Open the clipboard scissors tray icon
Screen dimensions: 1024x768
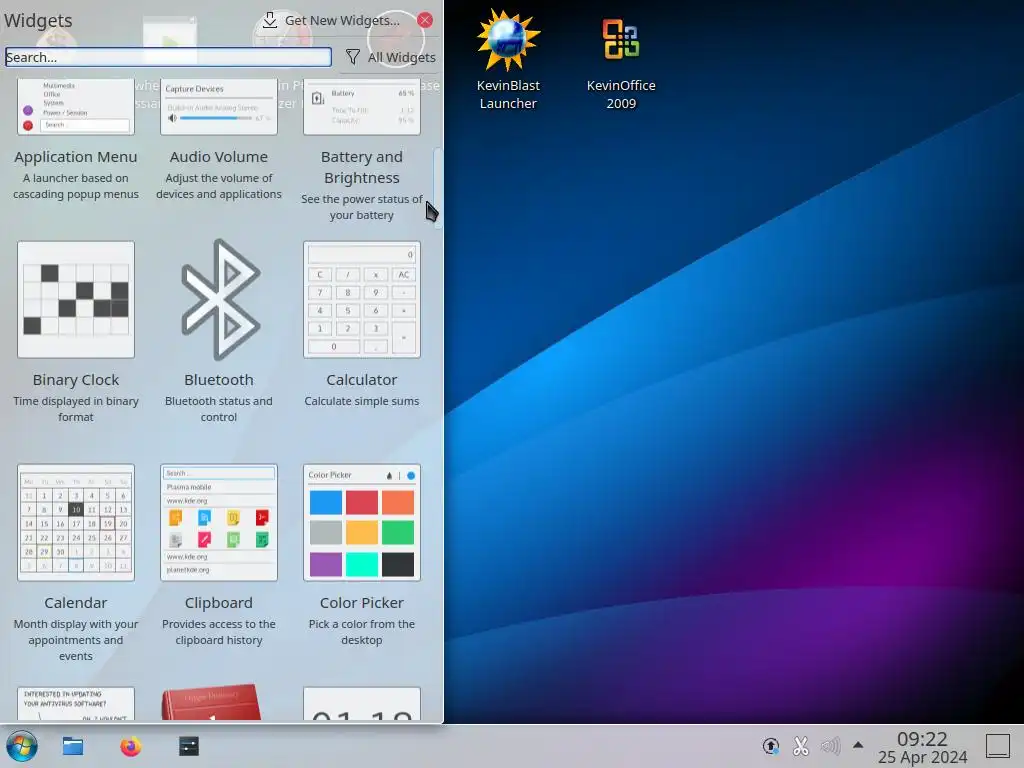click(x=801, y=746)
